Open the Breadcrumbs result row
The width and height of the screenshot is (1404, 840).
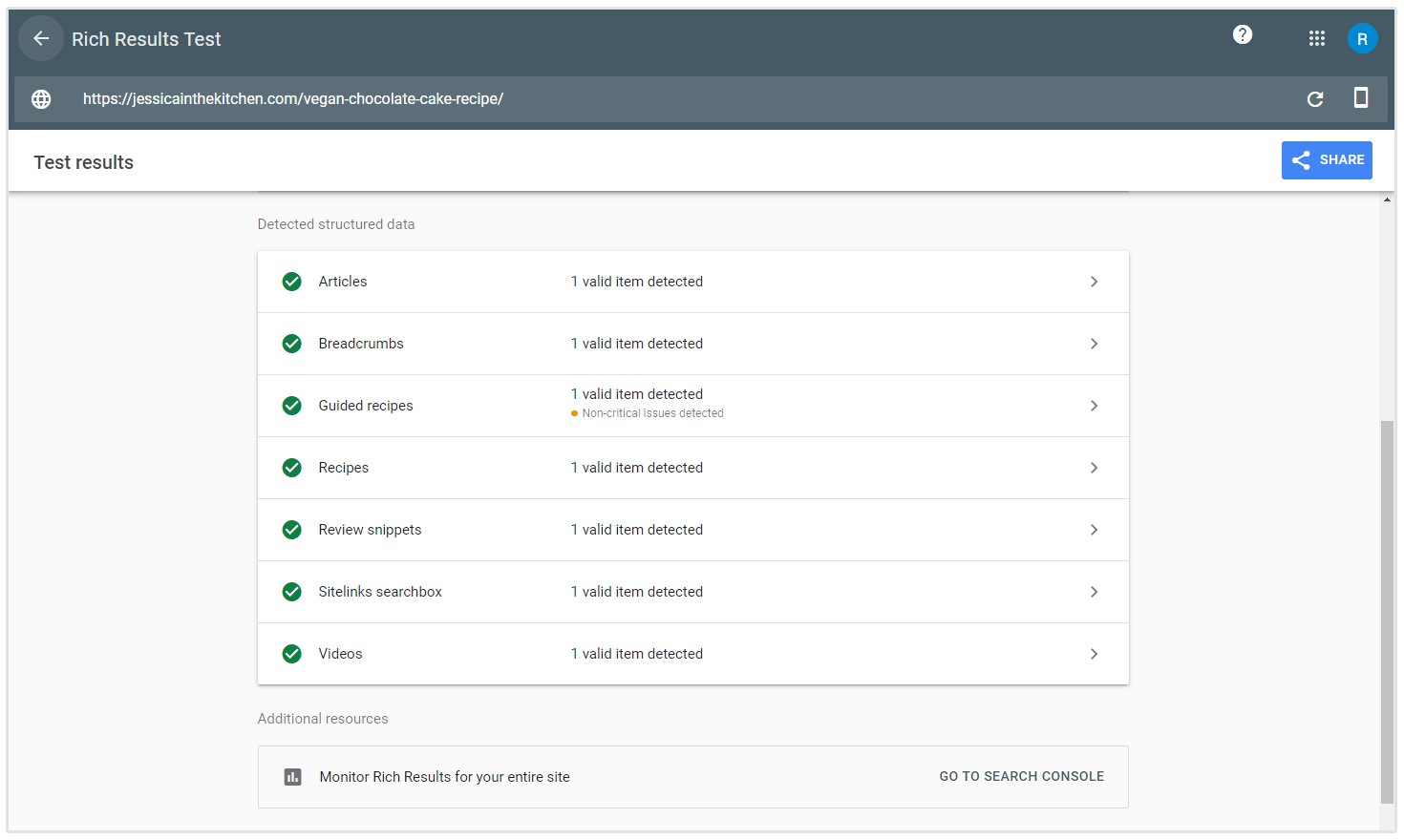click(x=692, y=344)
